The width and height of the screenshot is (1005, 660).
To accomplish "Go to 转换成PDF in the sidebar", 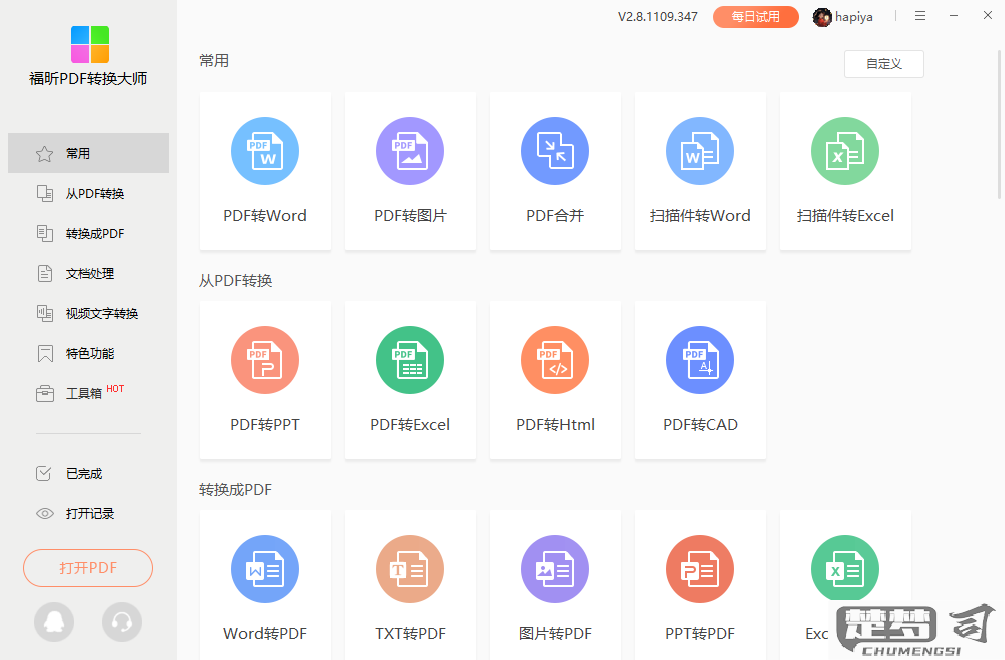I will (88, 233).
